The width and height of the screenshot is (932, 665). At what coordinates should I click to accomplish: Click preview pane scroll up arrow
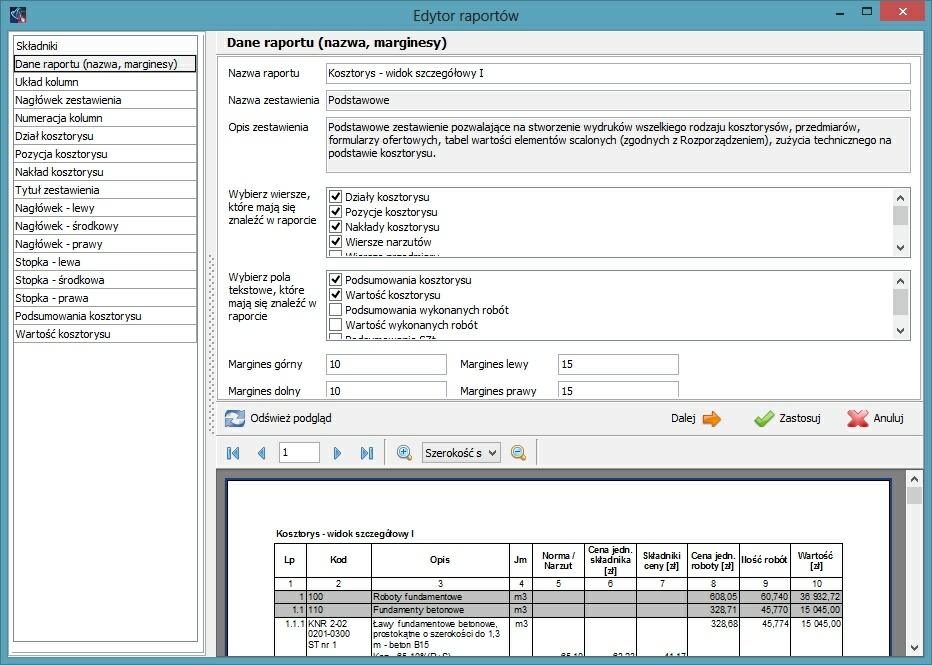914,478
